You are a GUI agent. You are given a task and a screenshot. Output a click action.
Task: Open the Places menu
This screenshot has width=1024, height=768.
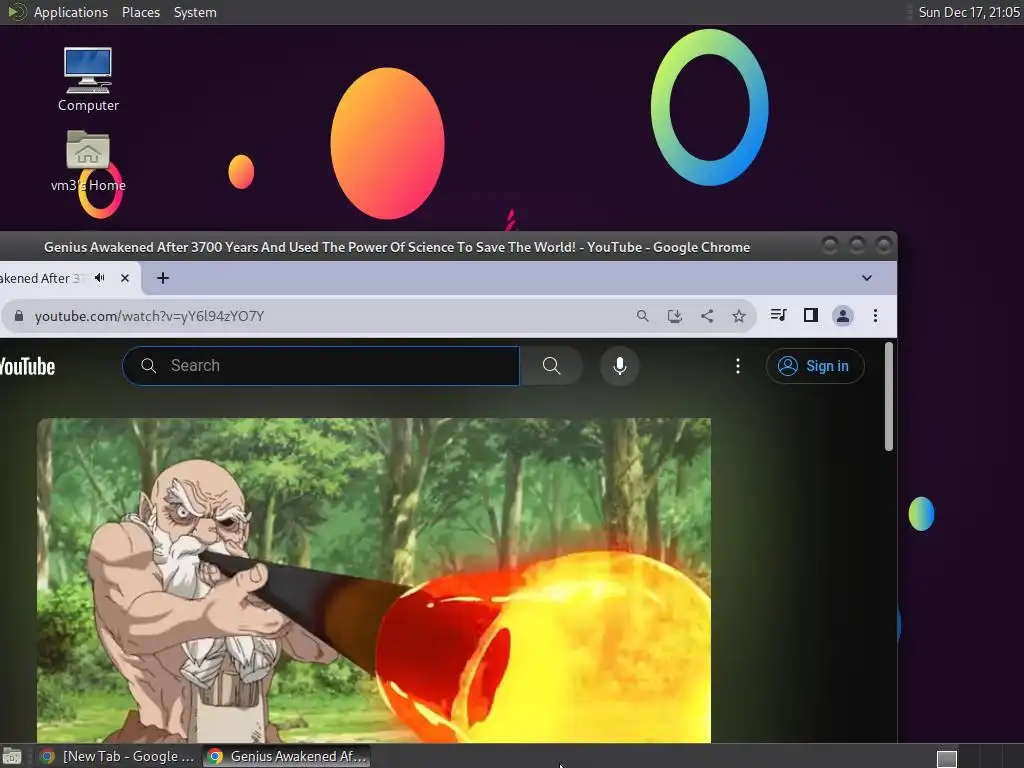pos(140,12)
